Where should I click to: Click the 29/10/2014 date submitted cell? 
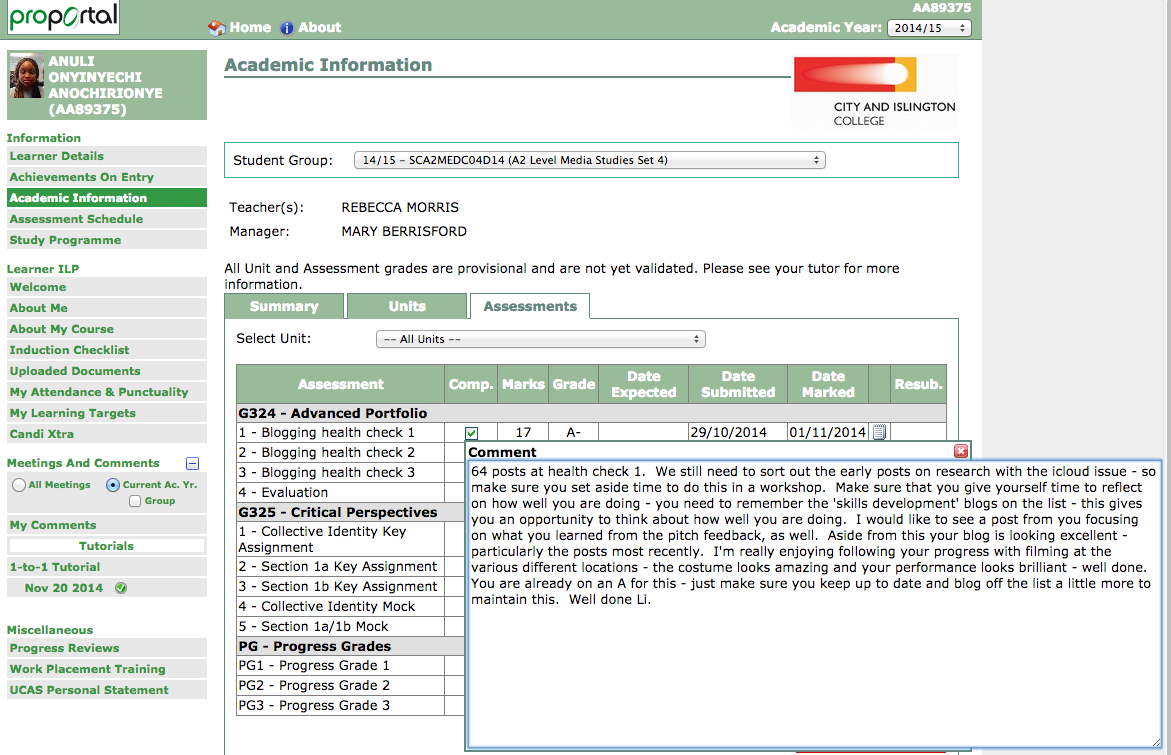(x=738, y=432)
